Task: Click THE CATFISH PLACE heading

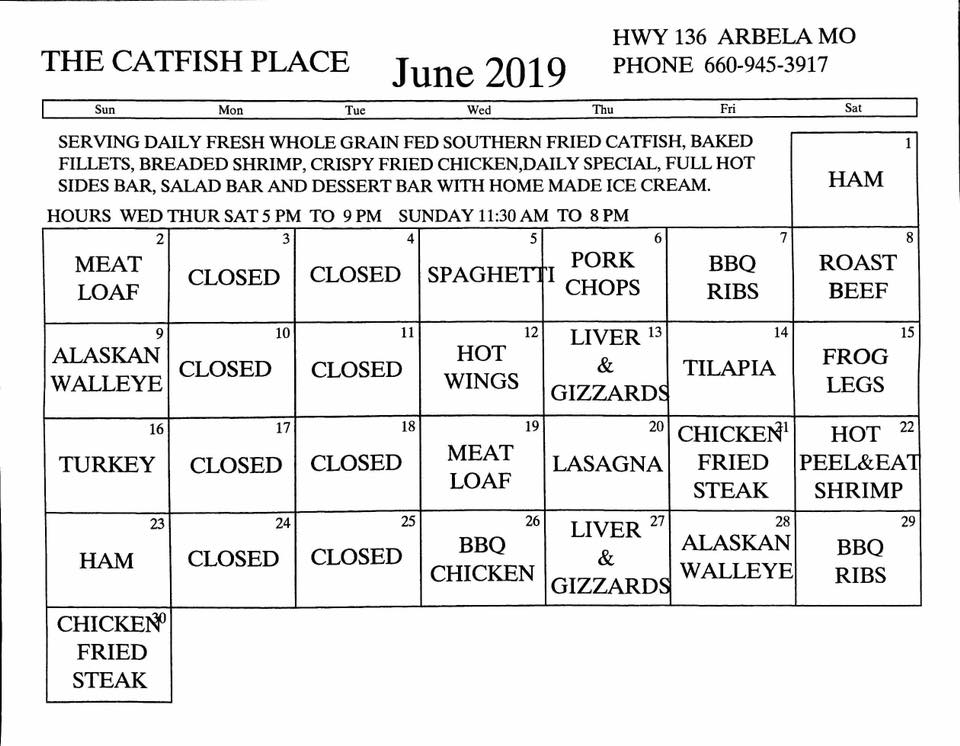Action: click(x=195, y=61)
